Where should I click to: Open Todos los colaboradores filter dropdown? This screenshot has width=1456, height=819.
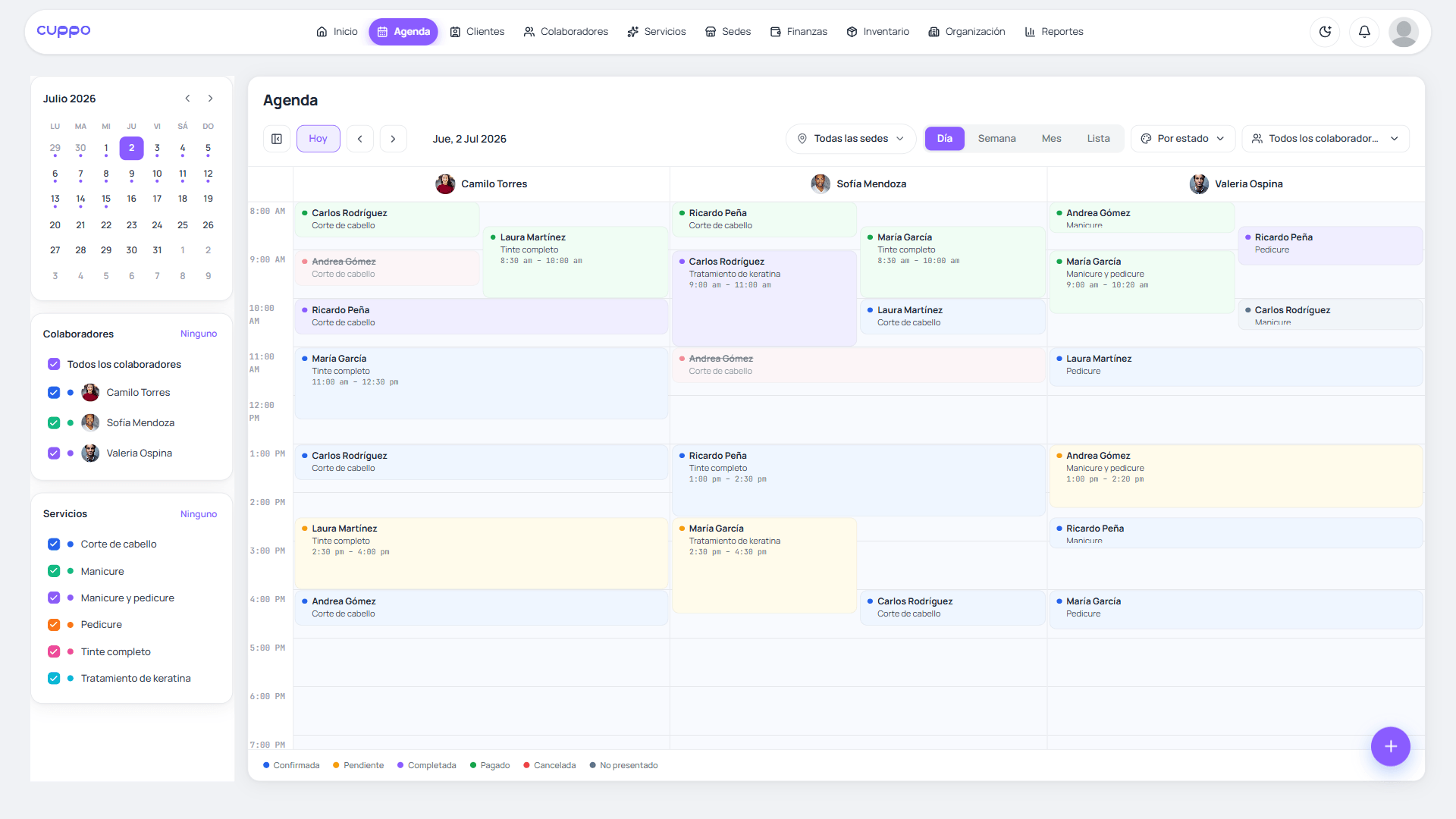coord(1326,139)
